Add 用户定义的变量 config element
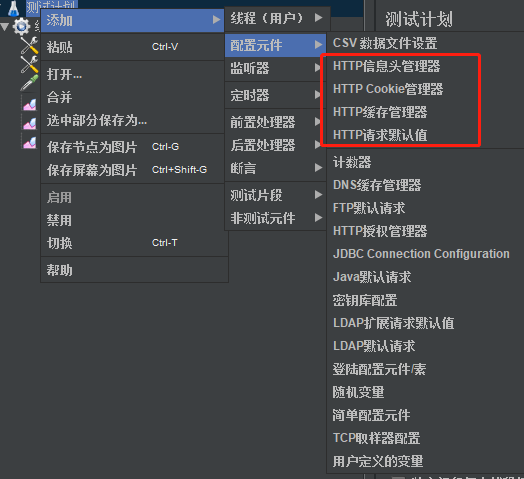524x479 pixels. pos(378,461)
